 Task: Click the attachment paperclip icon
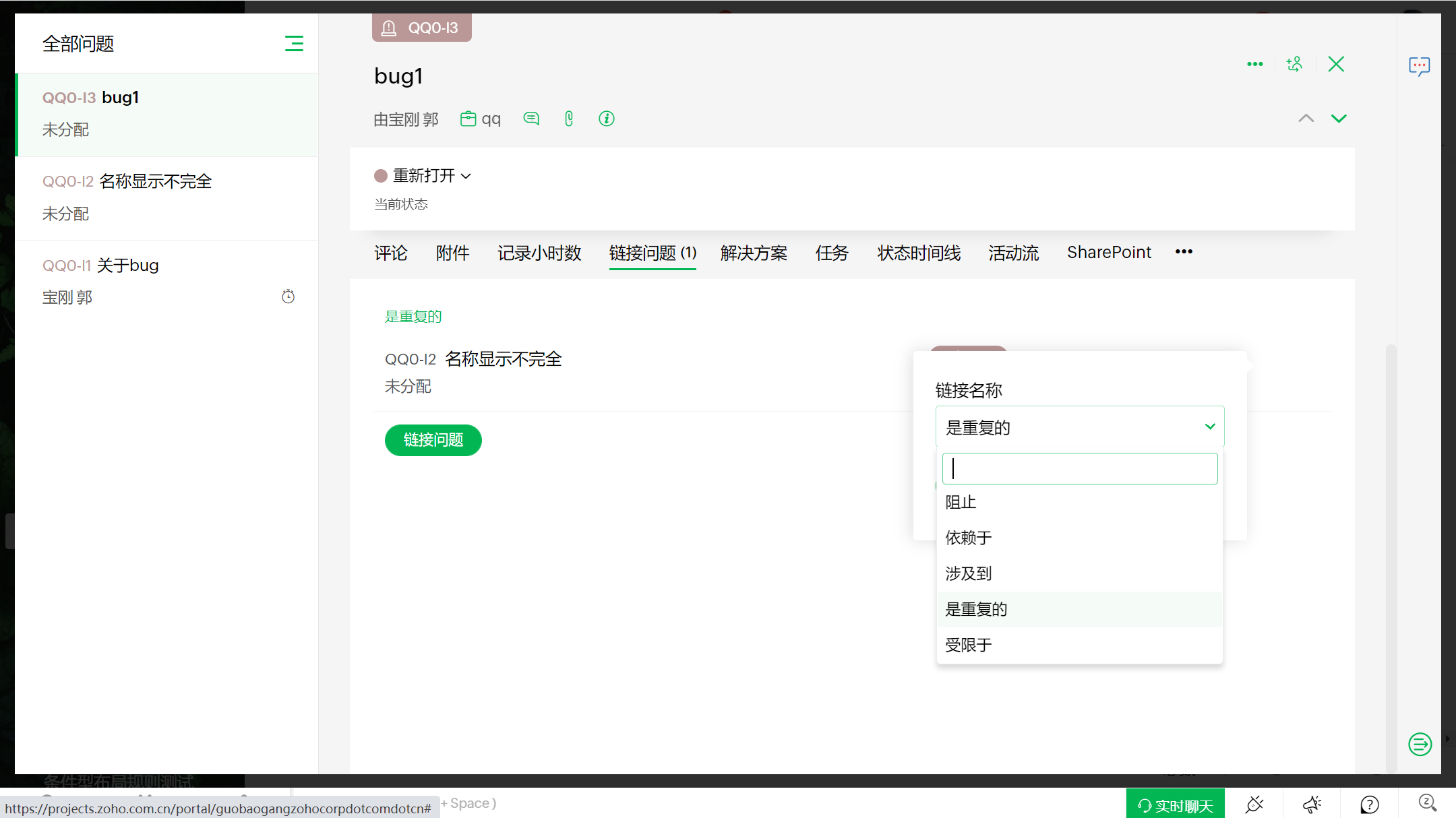[569, 119]
